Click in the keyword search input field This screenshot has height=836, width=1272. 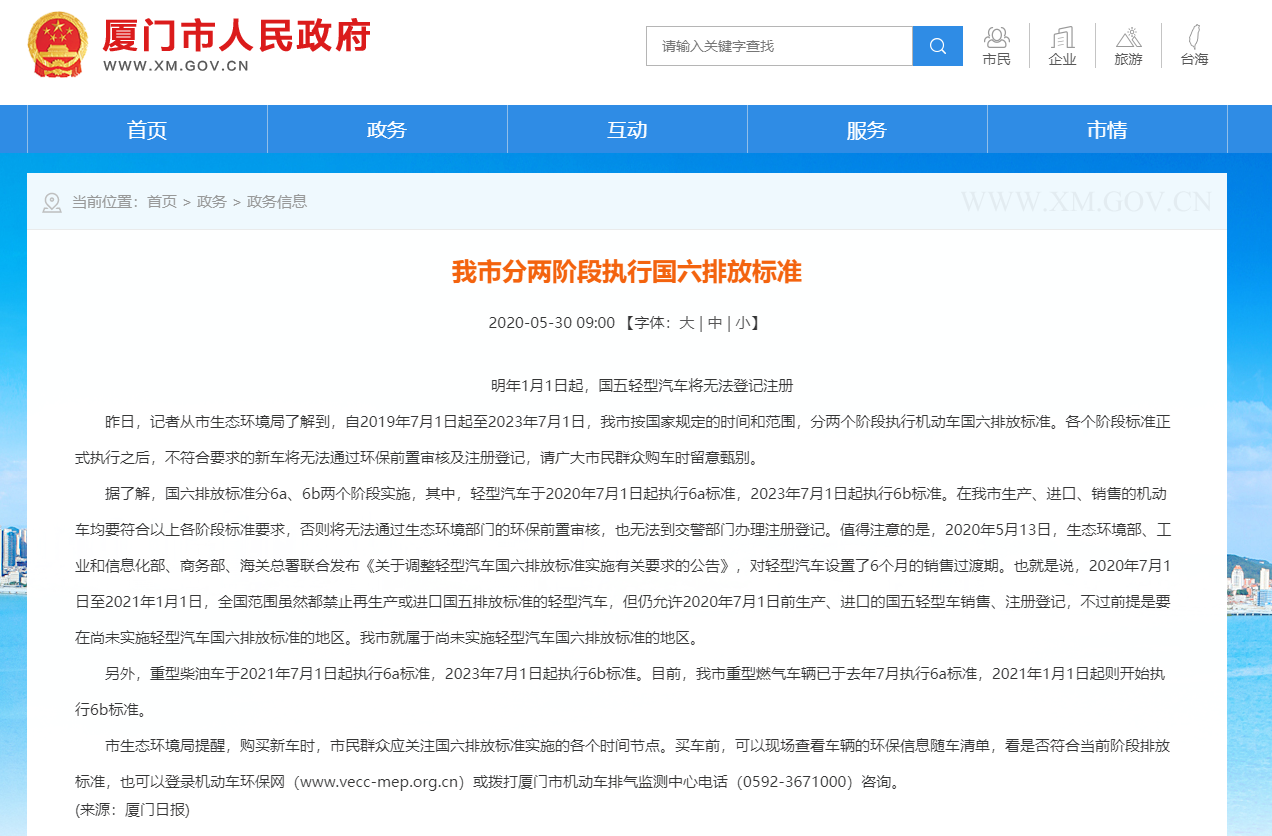coord(779,46)
